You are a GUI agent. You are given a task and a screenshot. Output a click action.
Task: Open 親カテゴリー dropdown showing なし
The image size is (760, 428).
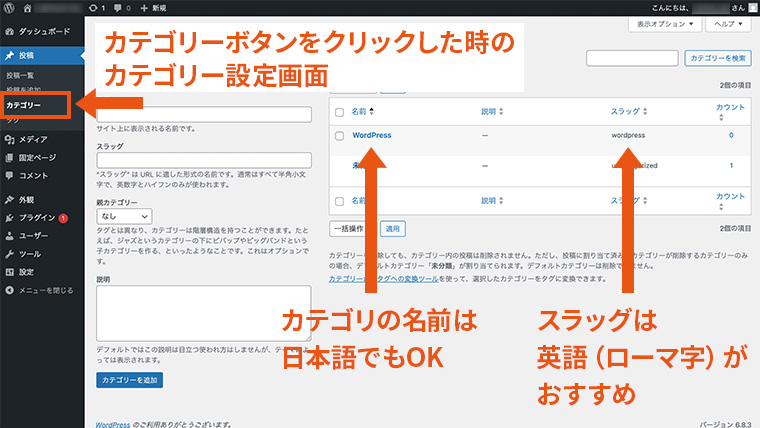tap(124, 216)
